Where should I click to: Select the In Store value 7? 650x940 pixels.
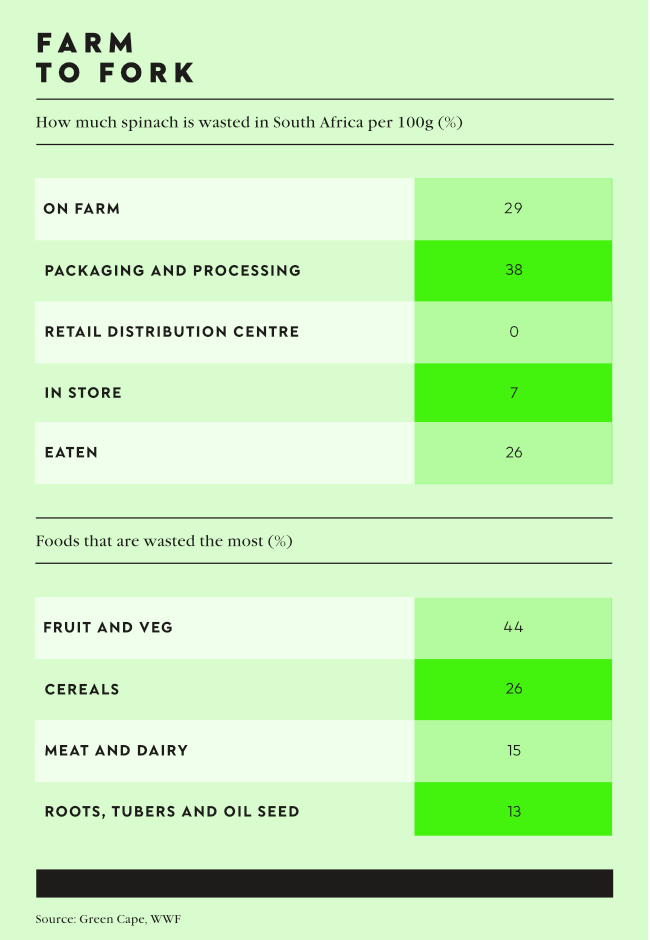point(513,393)
